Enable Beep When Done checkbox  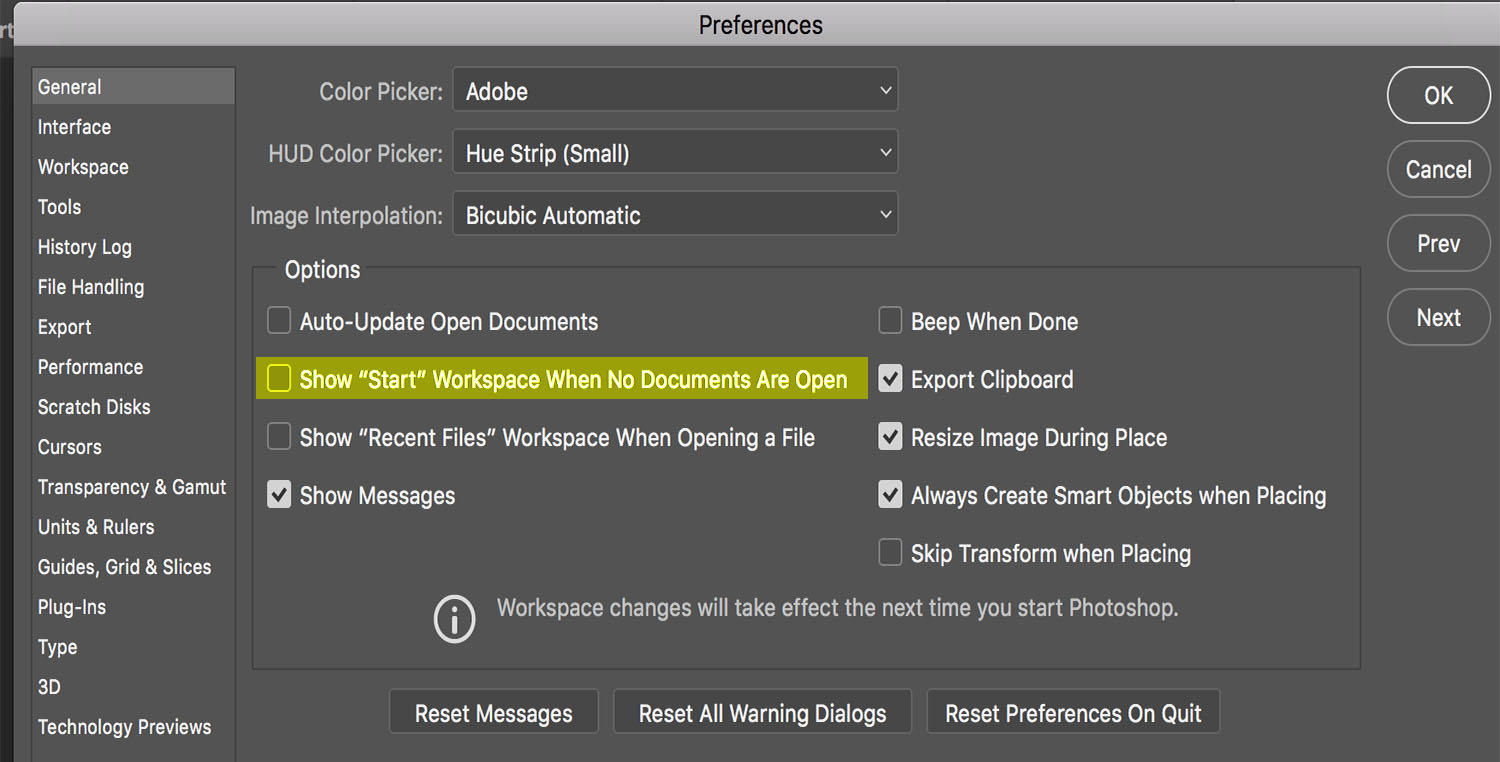coord(890,321)
